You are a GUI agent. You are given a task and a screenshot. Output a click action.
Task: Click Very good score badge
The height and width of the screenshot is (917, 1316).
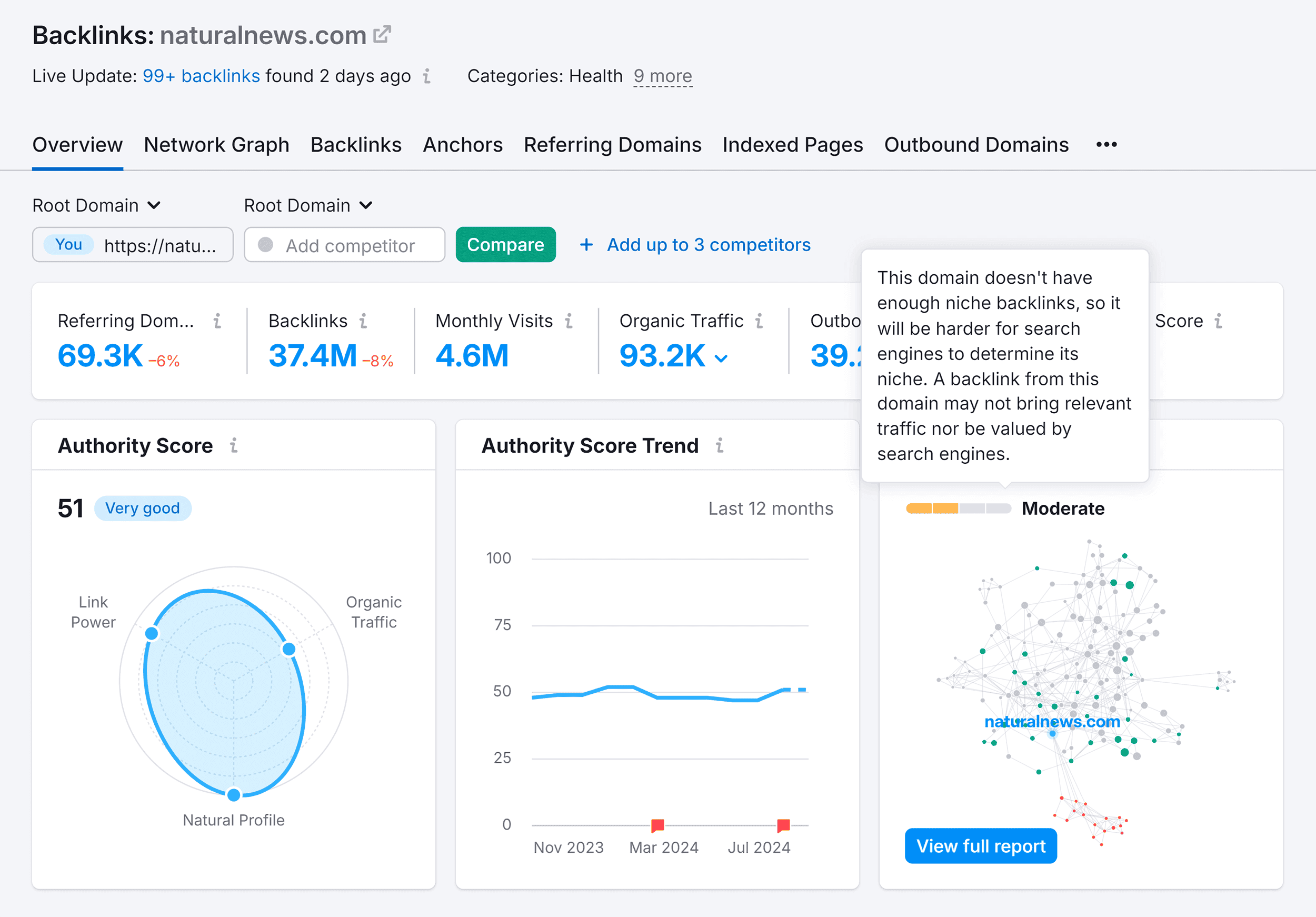142,509
